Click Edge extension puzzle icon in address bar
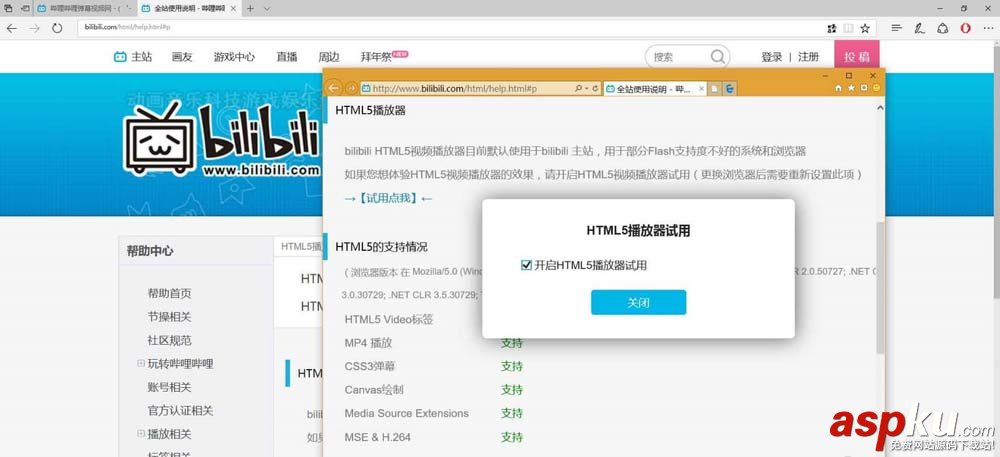The width and height of the screenshot is (1000, 457). coord(832,28)
